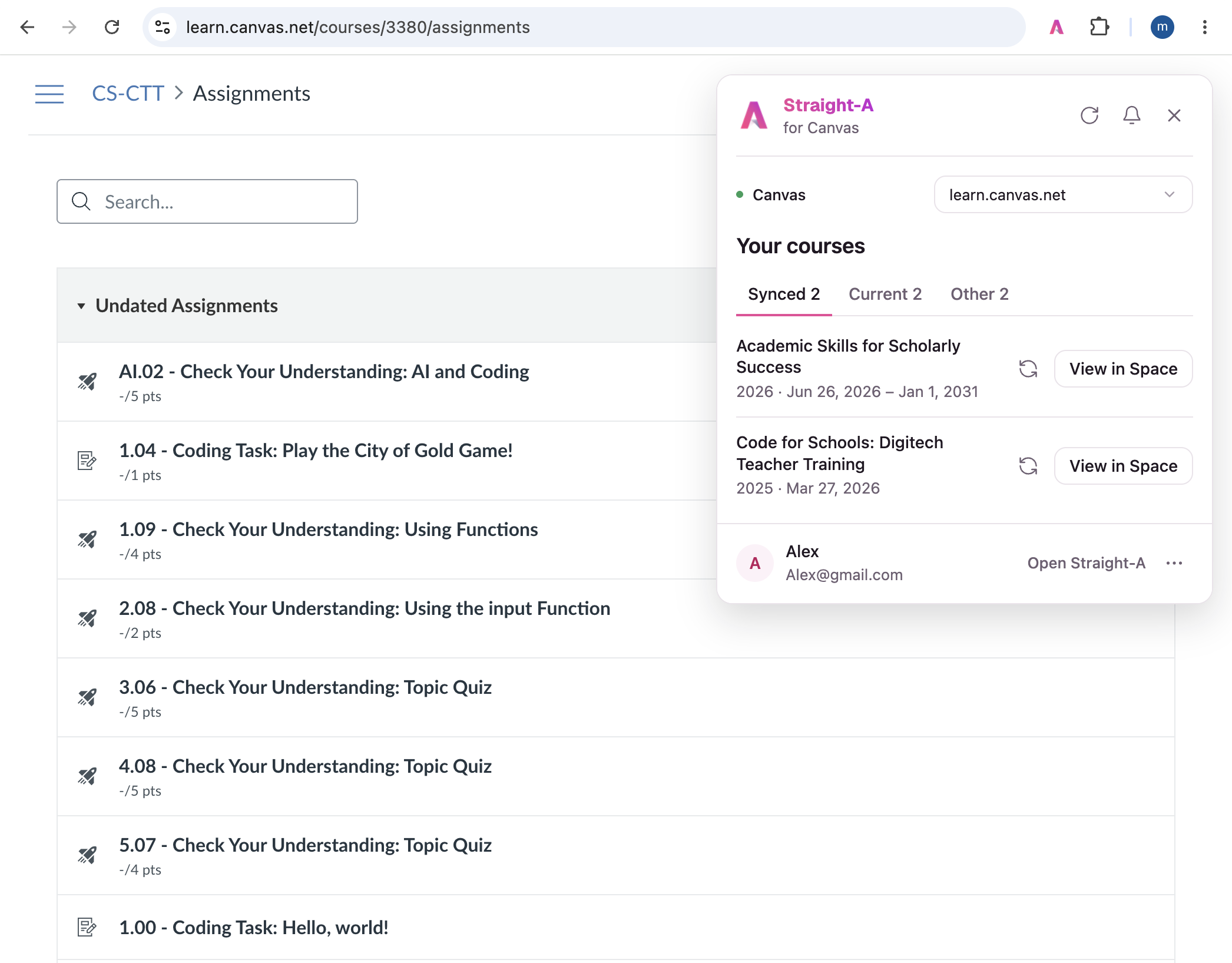The height and width of the screenshot is (963, 1232).
Task: Collapse the Undated Assignments group
Action: tap(81, 306)
